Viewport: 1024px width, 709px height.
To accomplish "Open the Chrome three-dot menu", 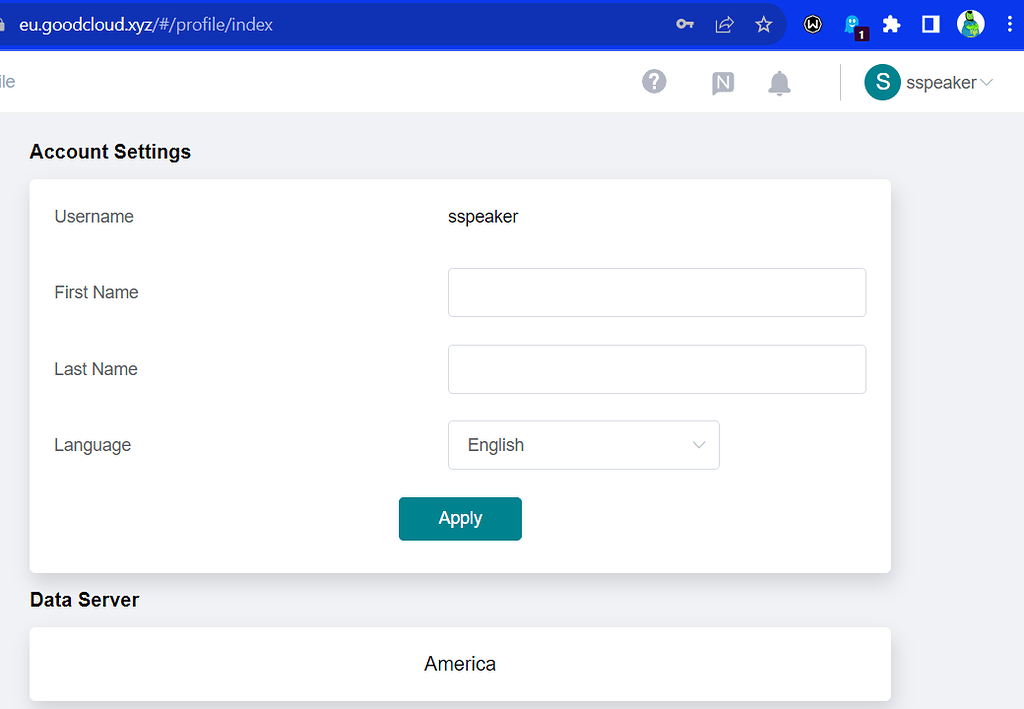I will 1010,25.
